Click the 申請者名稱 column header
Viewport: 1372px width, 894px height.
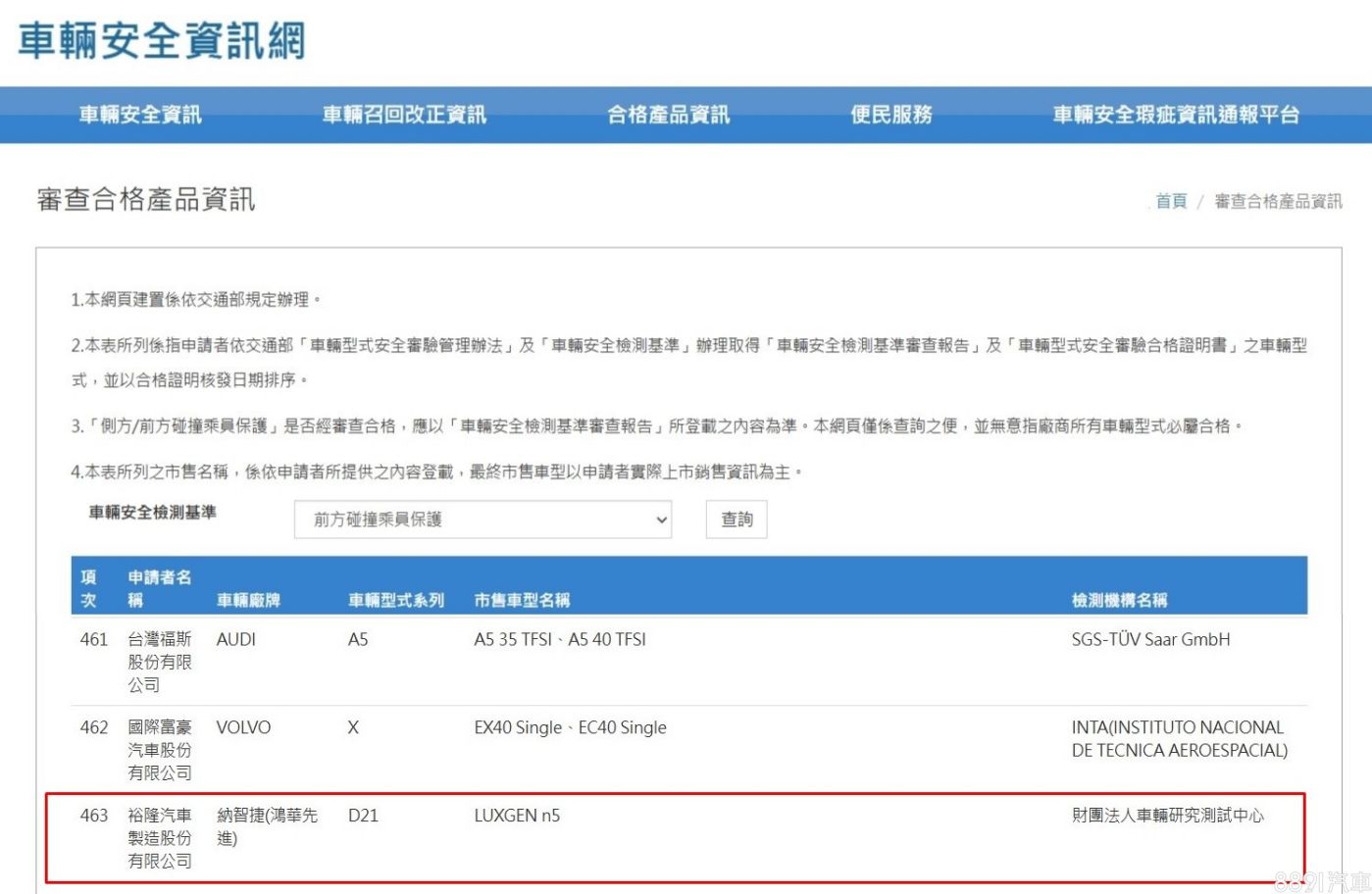[160, 588]
